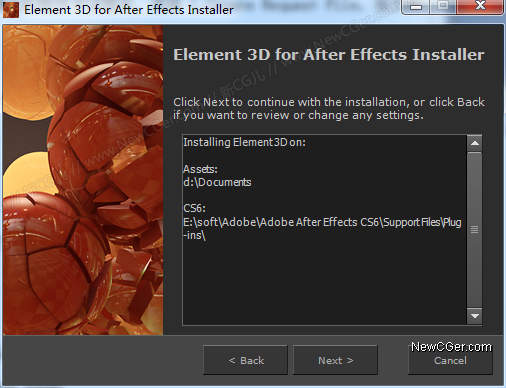The image size is (506, 388).
Task: Select the d:\Documents assets path
Action: [217, 182]
